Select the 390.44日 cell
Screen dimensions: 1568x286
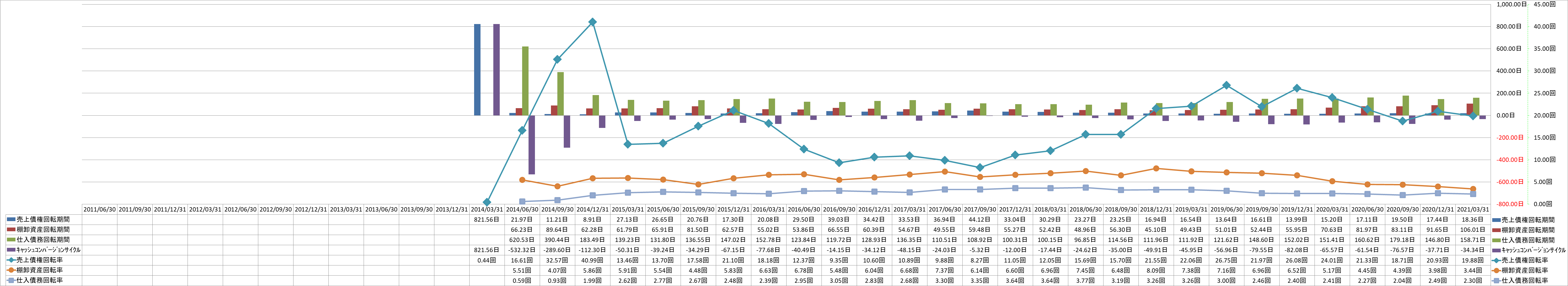pos(557,240)
